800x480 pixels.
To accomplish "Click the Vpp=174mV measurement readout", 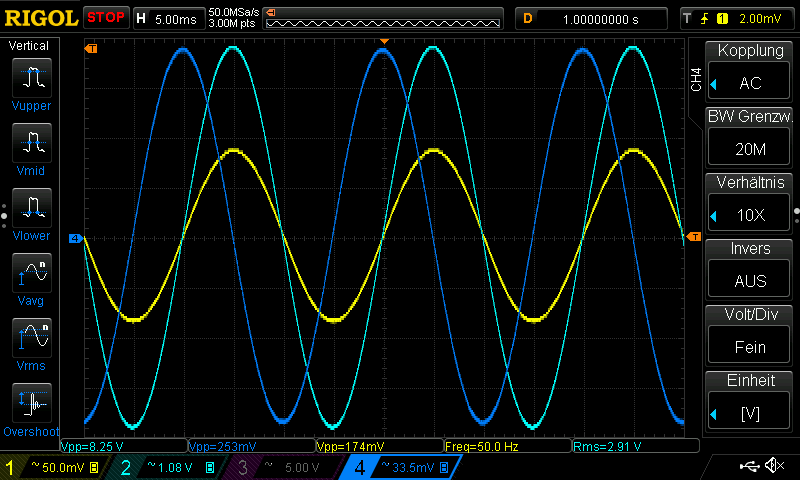I will 380,446.
